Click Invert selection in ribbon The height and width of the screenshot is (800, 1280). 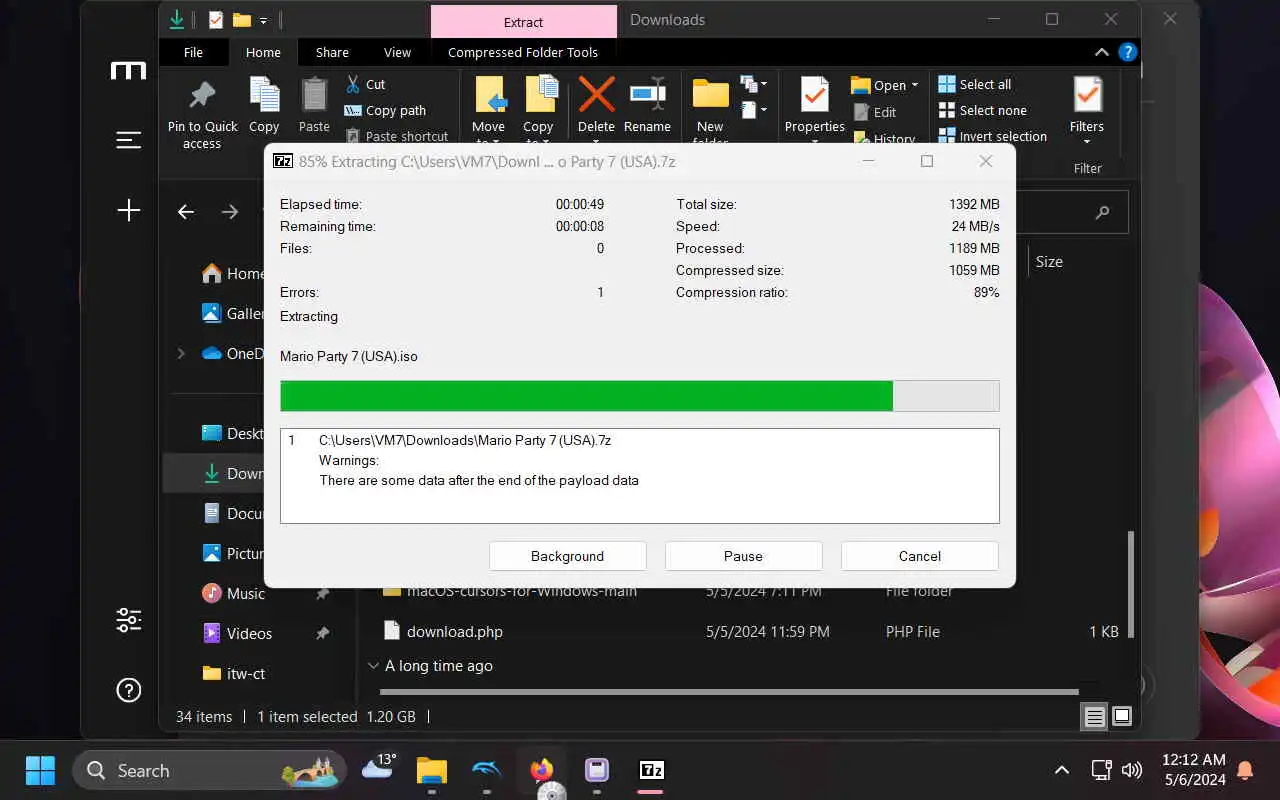[x=993, y=137]
